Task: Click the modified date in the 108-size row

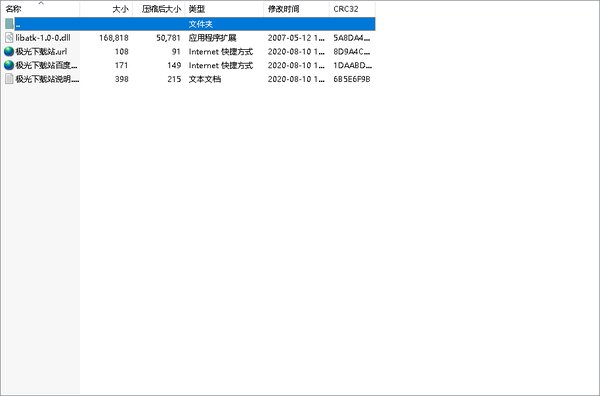Action: (296, 51)
